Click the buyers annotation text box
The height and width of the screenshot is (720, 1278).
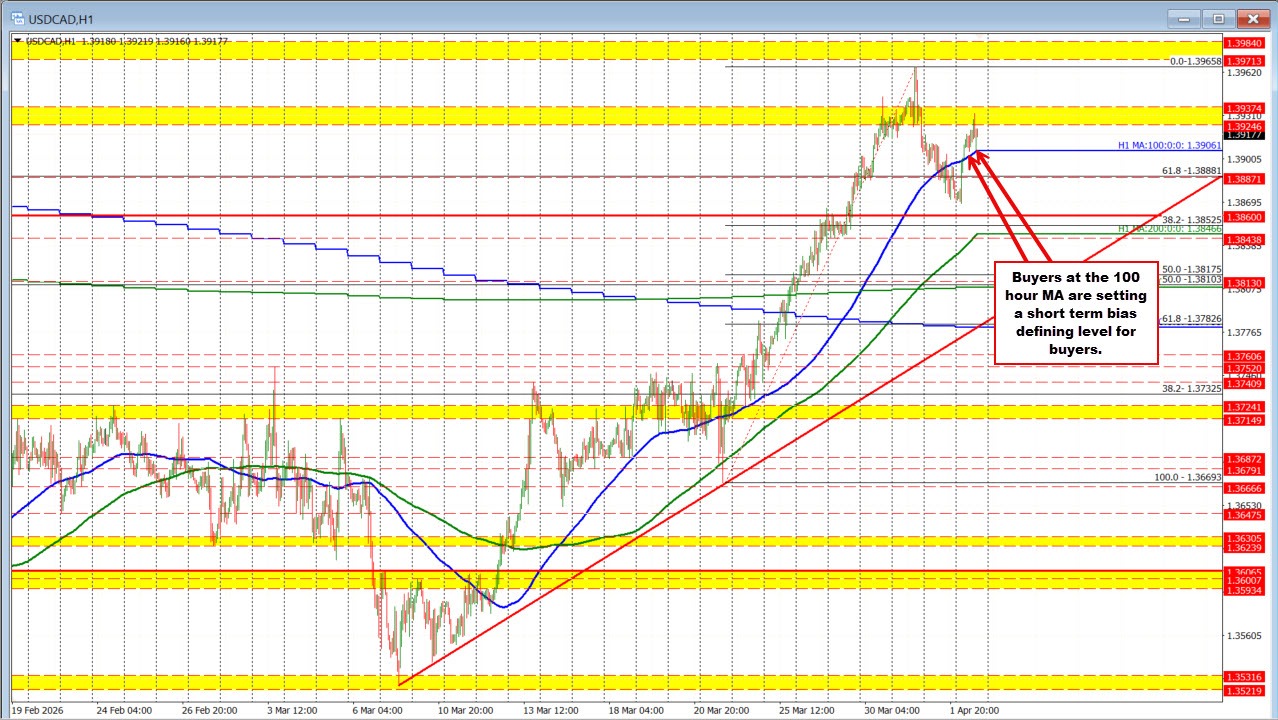point(1075,314)
